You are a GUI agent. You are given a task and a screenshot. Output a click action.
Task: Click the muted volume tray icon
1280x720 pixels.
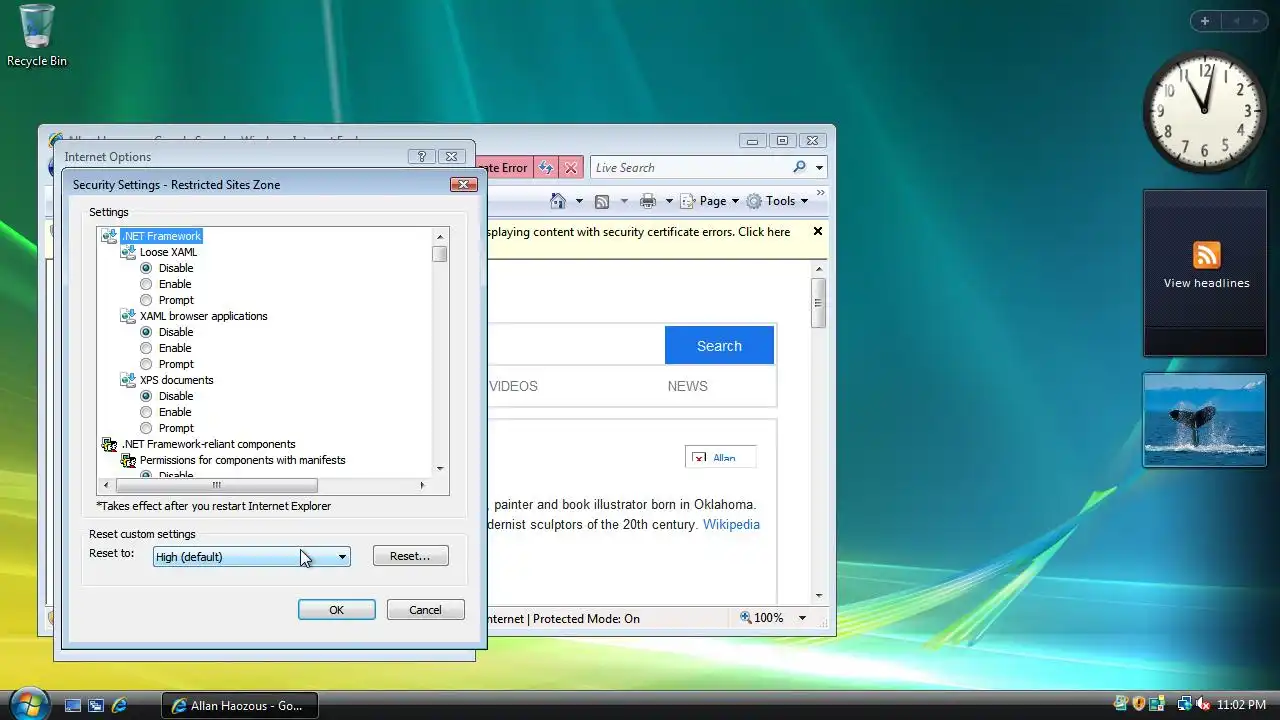[x=1203, y=704]
